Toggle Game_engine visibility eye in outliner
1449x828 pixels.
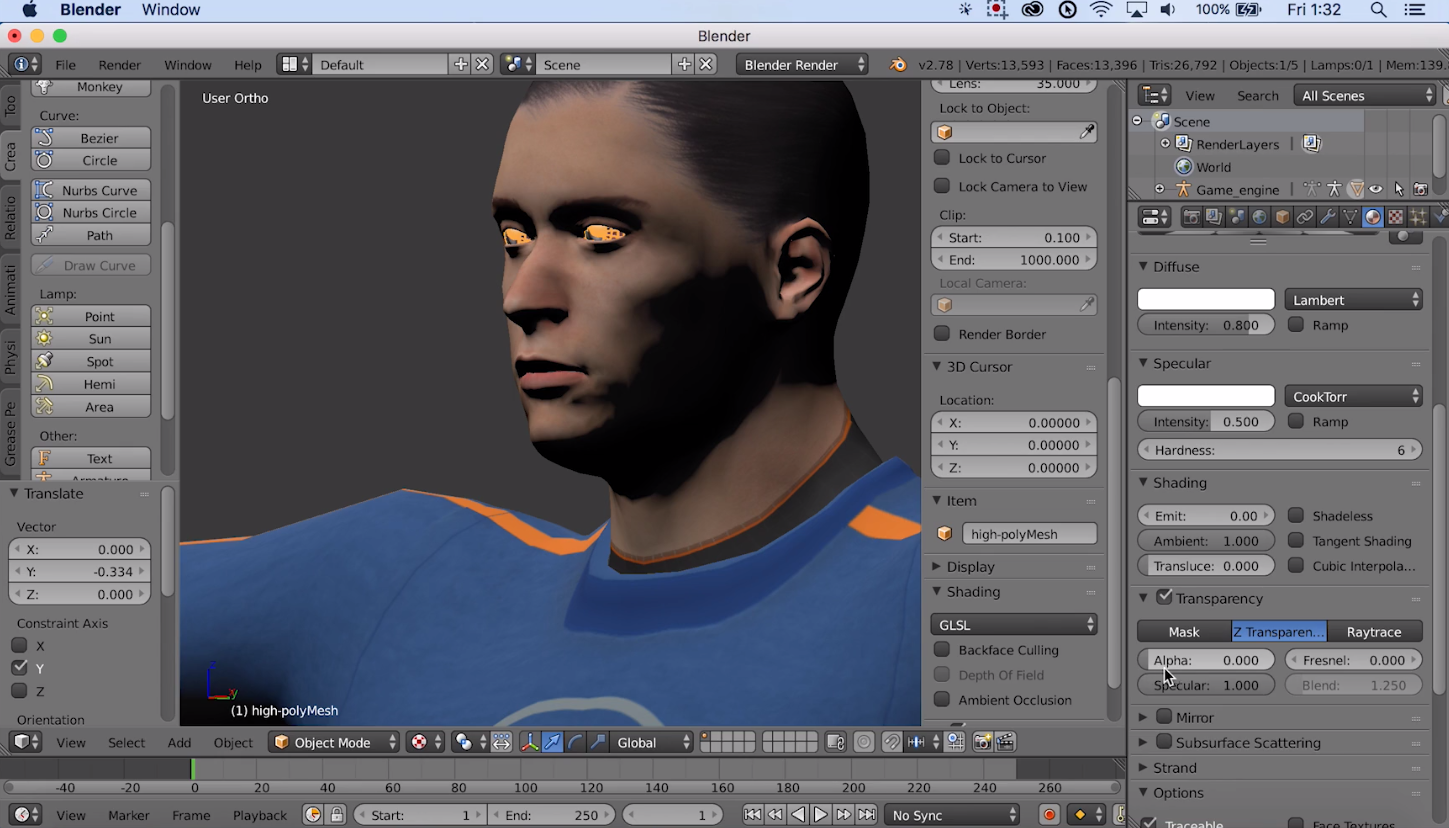pos(1376,189)
